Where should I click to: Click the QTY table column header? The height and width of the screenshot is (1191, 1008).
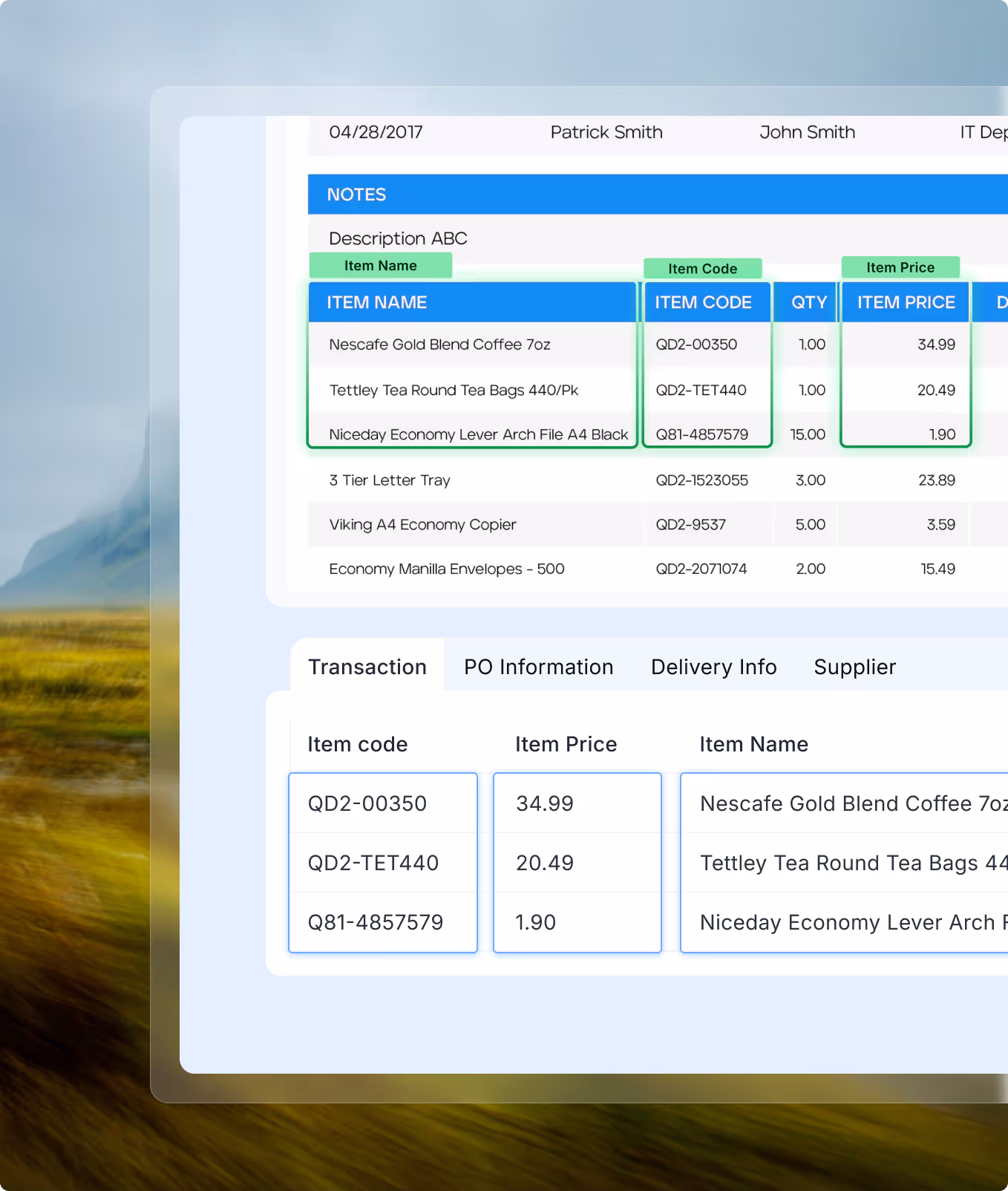coord(805,302)
